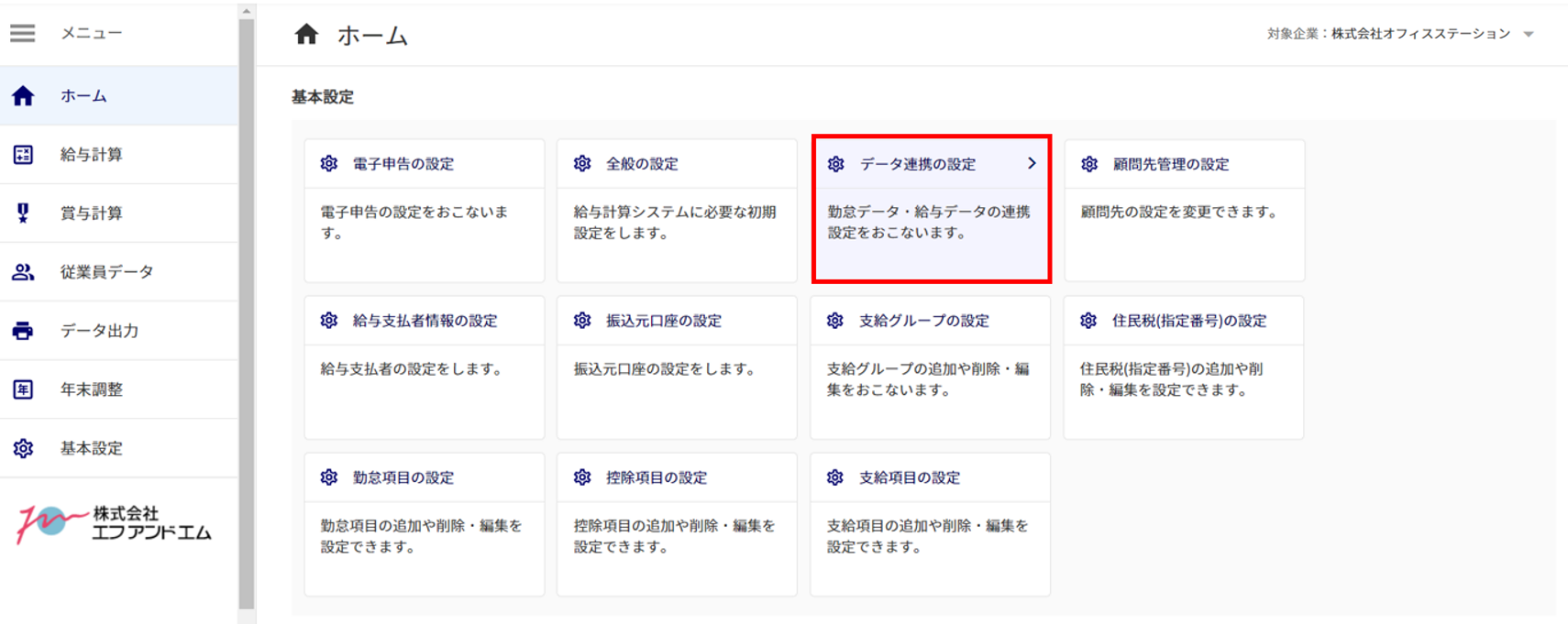Viewport: 1568px width, 624px height.
Task: Open the 給与支払者情報の設定 link
Action: coord(425,321)
